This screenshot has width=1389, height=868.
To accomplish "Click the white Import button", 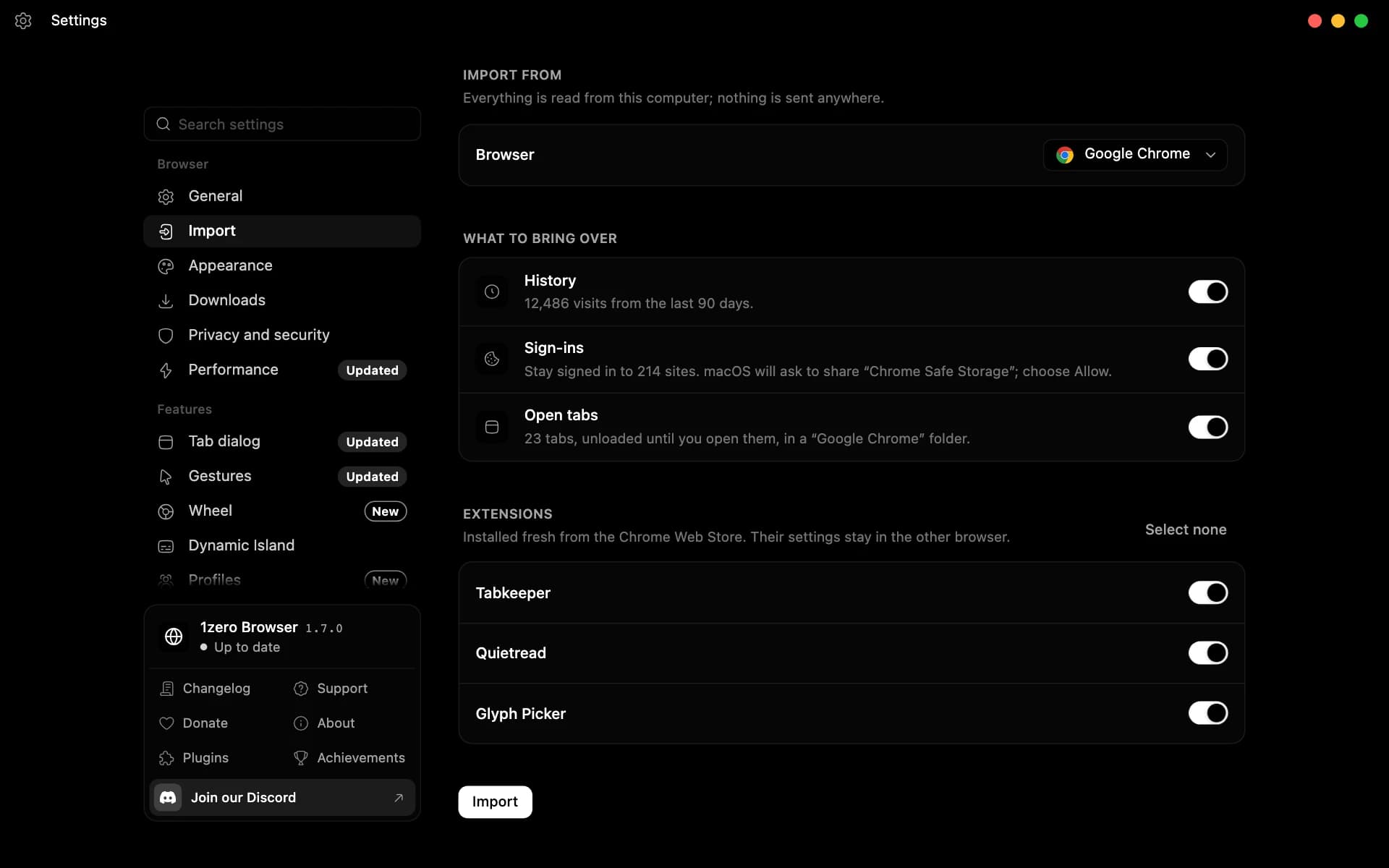I will click(495, 801).
